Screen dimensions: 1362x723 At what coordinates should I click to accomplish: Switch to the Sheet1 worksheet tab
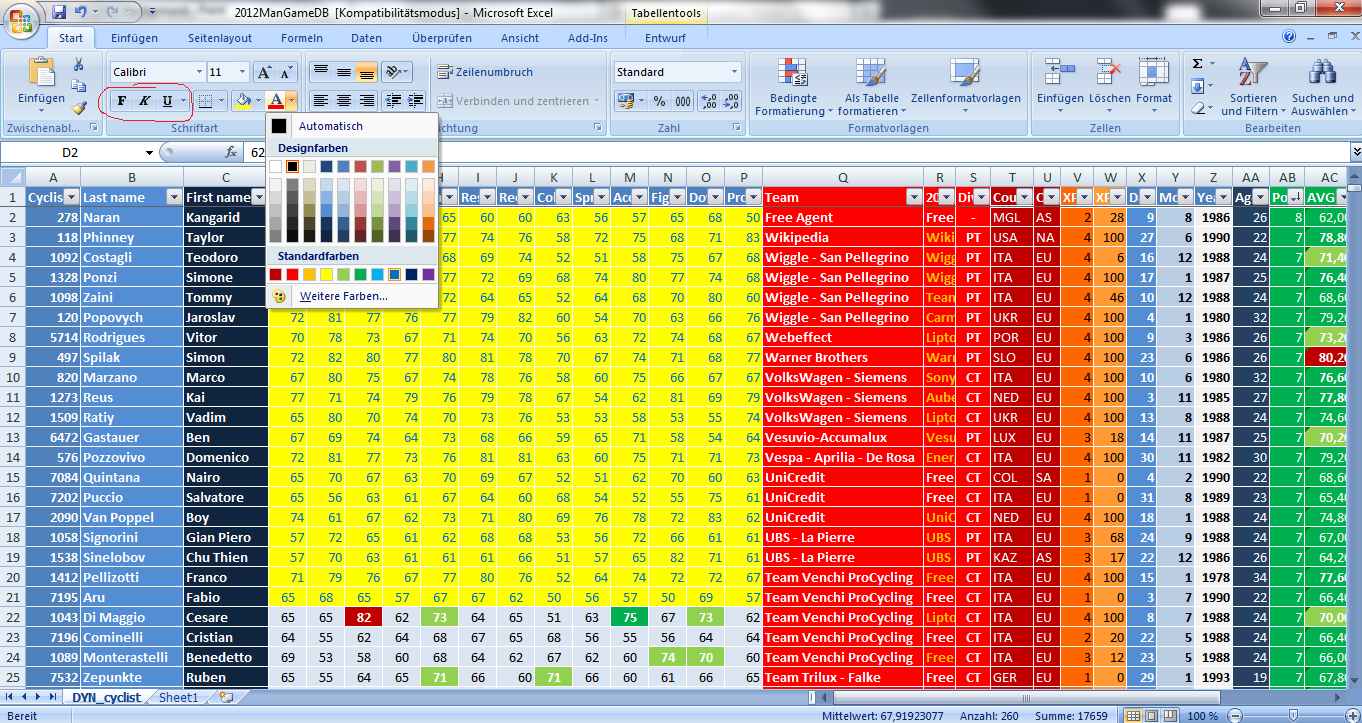179,697
